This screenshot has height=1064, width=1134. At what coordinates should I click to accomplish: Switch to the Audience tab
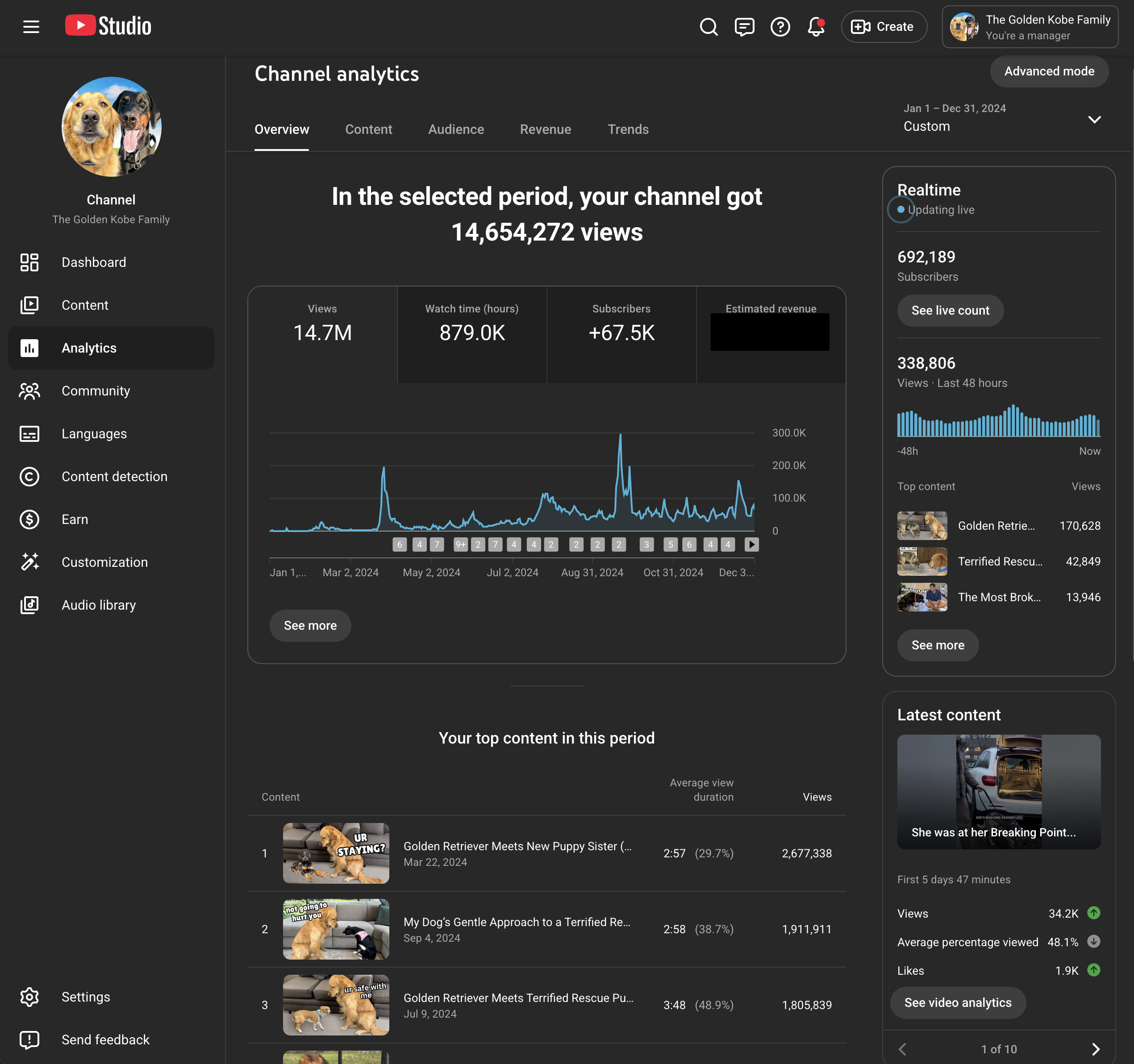(x=456, y=129)
